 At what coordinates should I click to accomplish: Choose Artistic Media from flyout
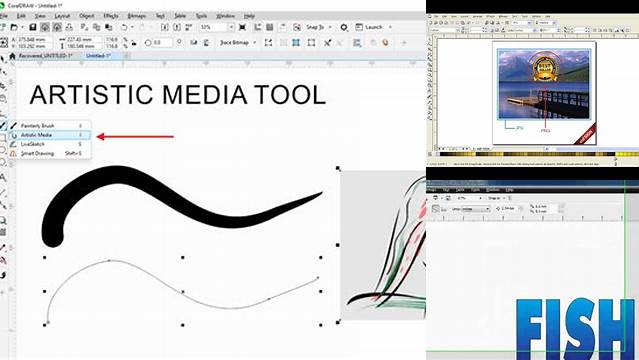(x=49, y=135)
